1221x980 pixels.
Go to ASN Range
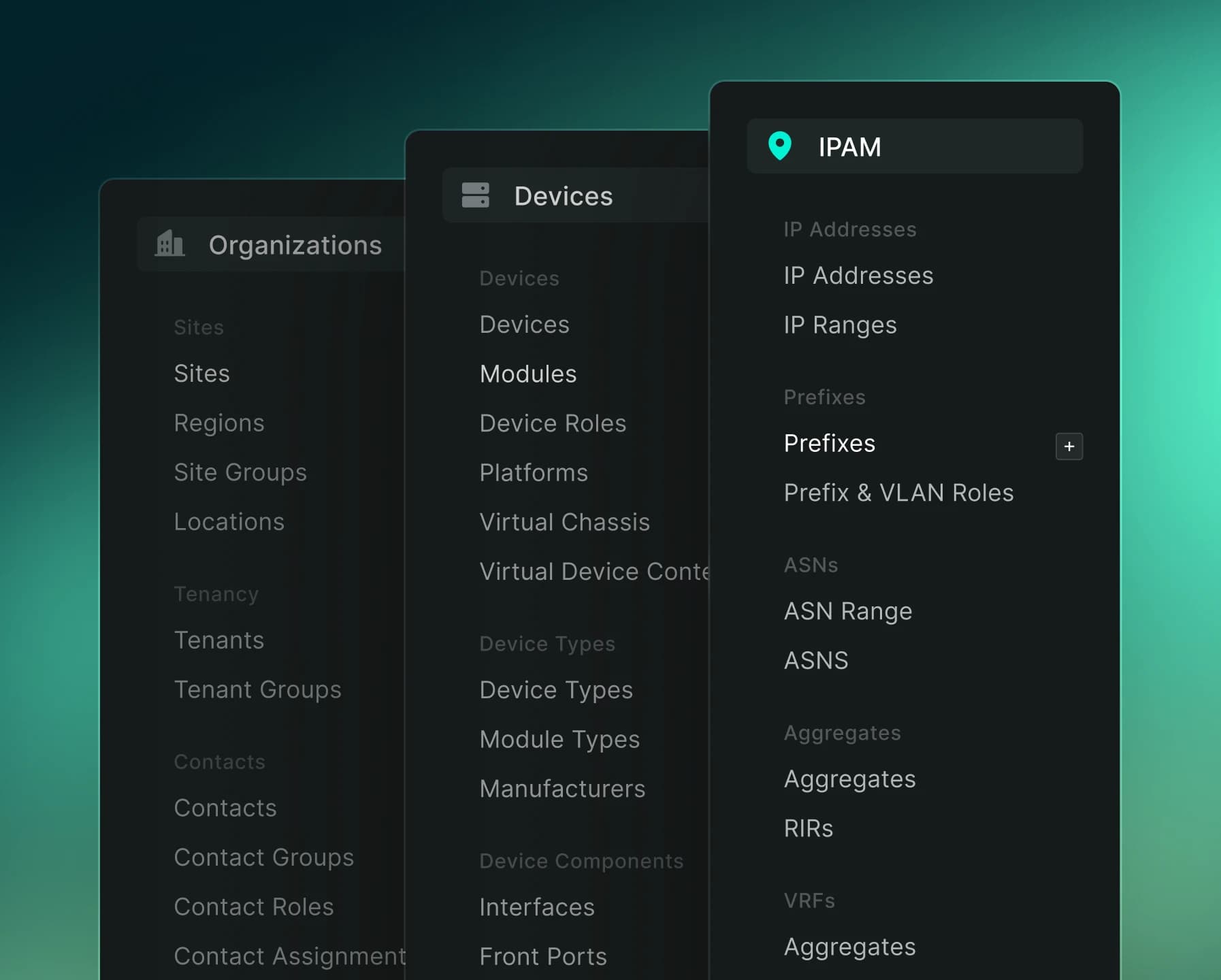pyautogui.click(x=847, y=611)
